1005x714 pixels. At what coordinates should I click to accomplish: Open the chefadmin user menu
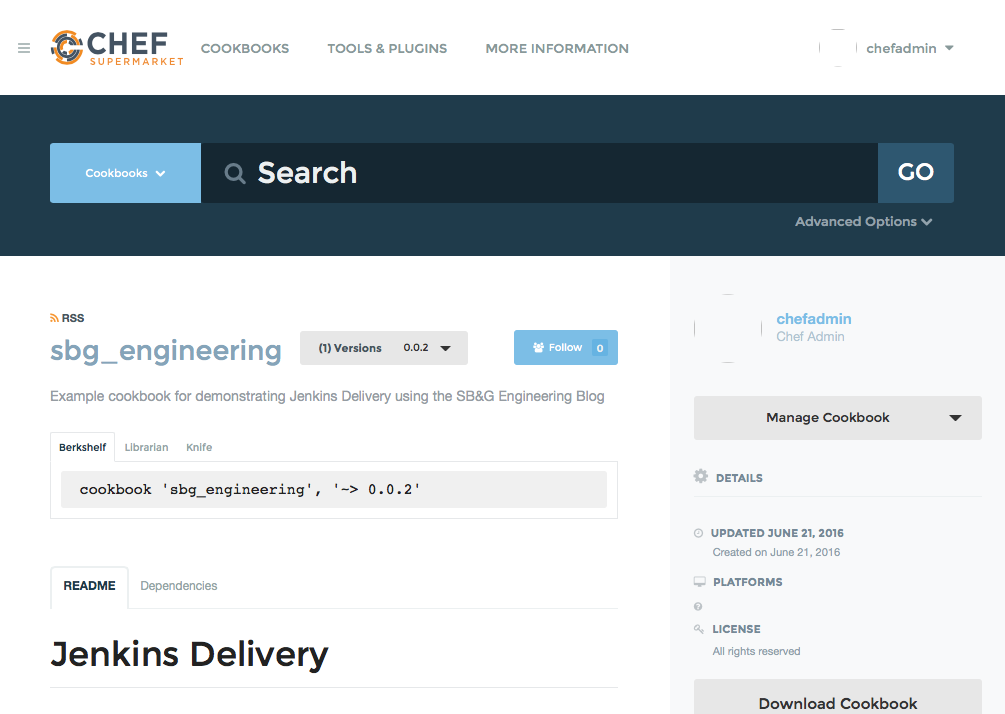click(x=910, y=49)
